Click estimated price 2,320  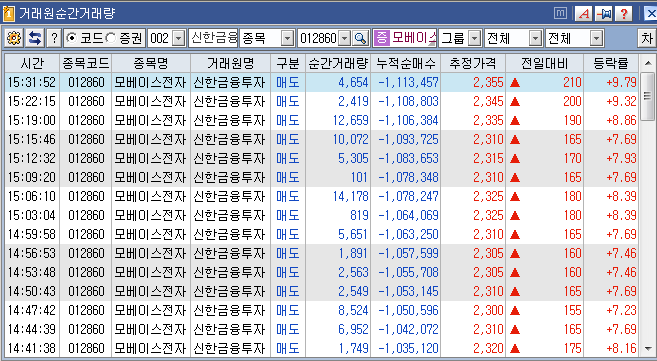coord(488,348)
